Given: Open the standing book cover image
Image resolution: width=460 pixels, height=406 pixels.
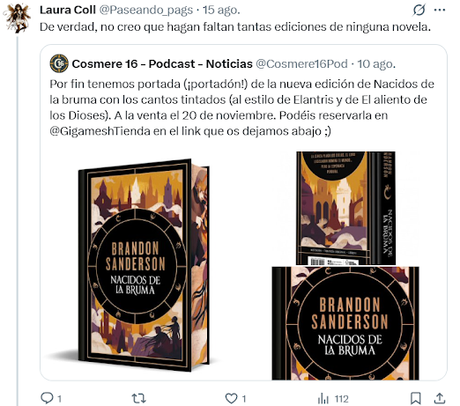Looking at the screenshot, I should (143, 265).
